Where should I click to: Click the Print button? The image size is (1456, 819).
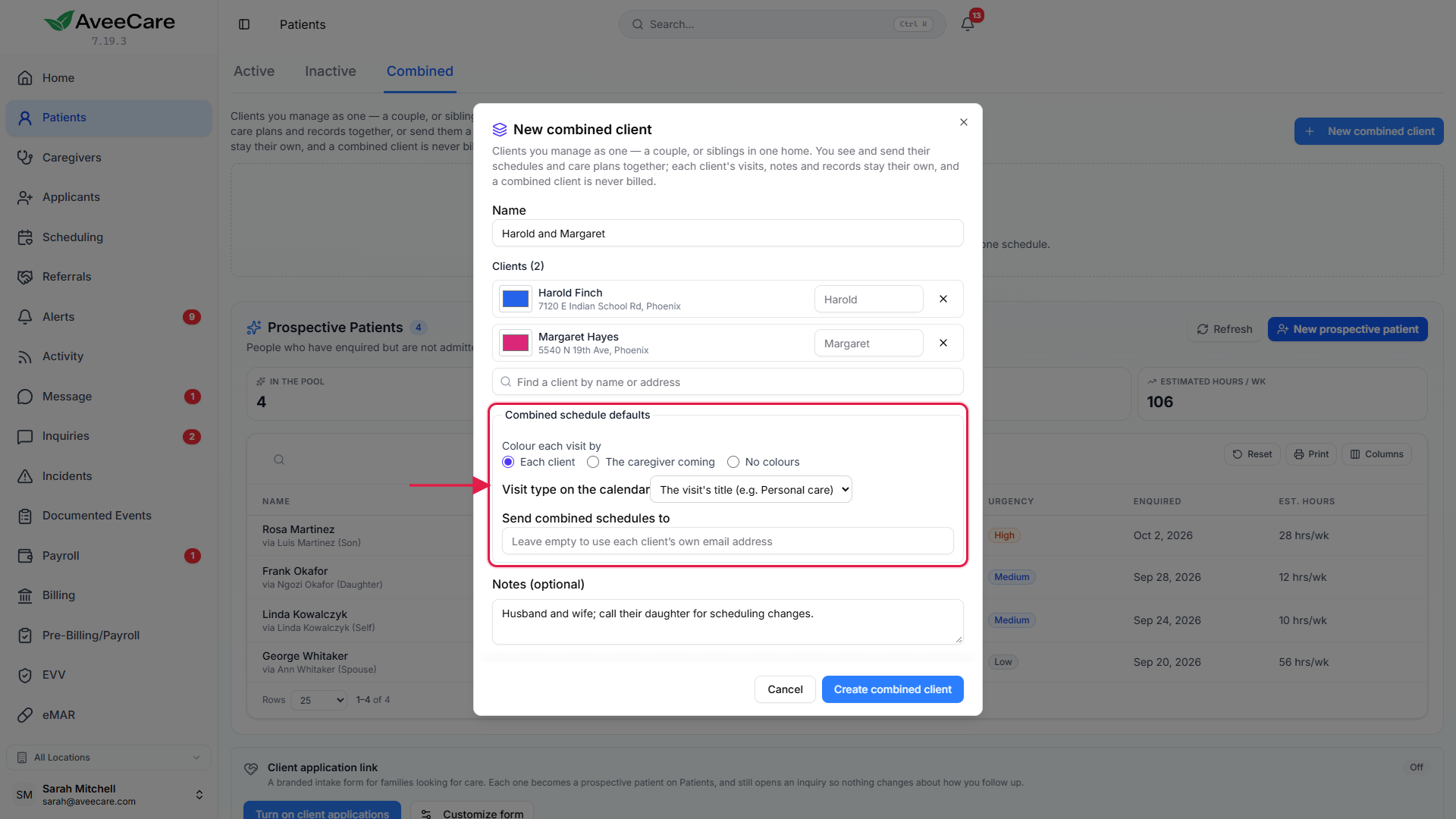pos(1310,454)
